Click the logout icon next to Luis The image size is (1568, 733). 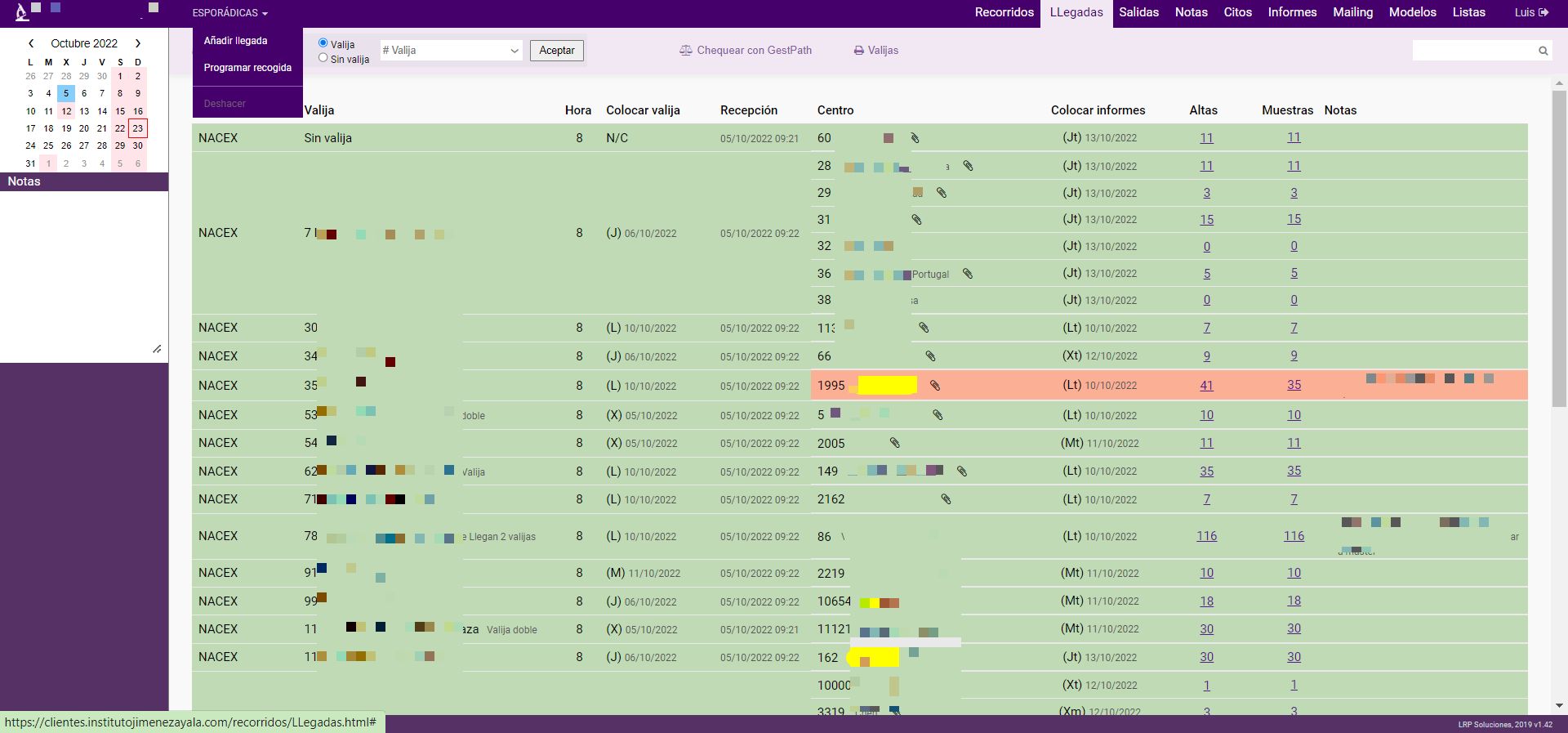pyautogui.click(x=1543, y=12)
